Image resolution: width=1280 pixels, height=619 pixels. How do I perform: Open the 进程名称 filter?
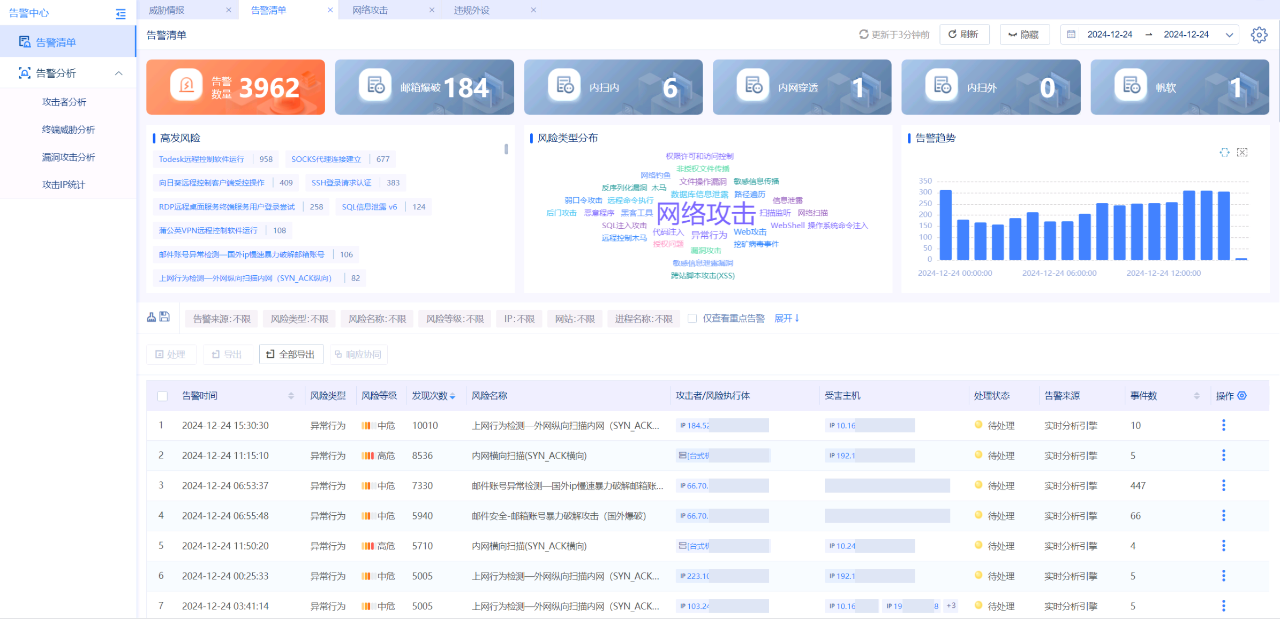point(644,319)
